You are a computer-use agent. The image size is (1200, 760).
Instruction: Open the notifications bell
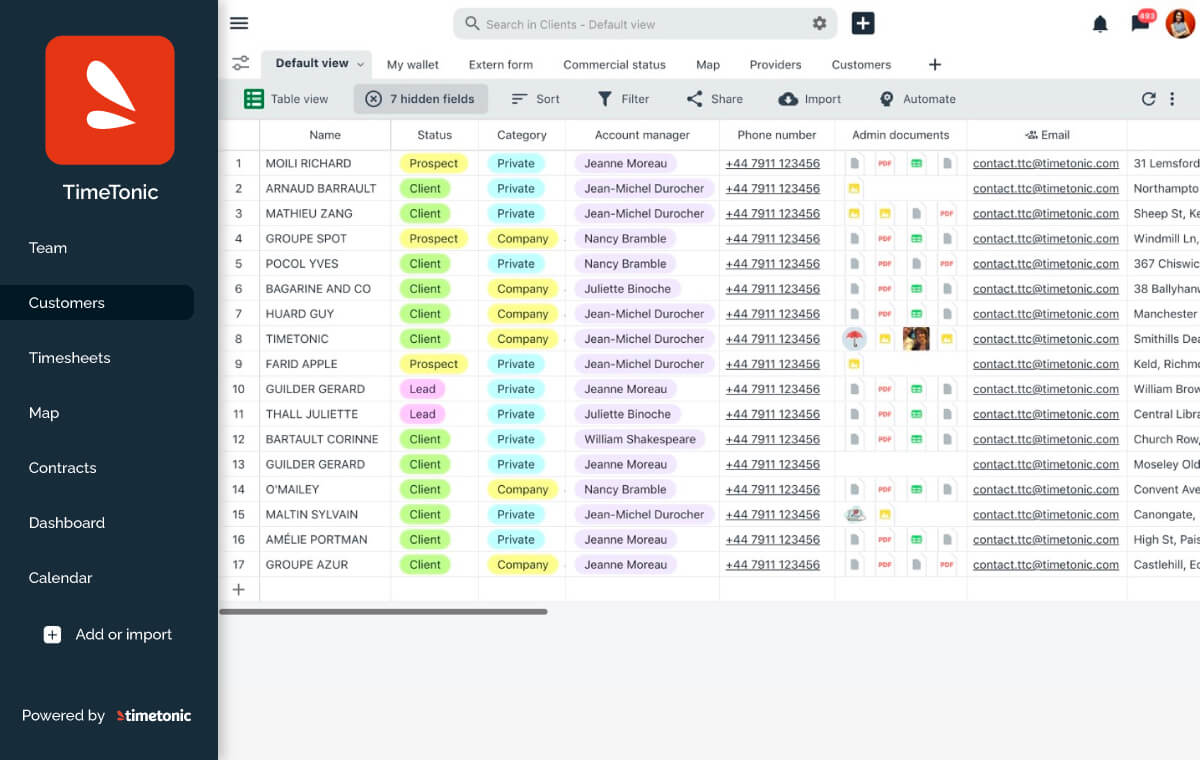pos(1101,22)
